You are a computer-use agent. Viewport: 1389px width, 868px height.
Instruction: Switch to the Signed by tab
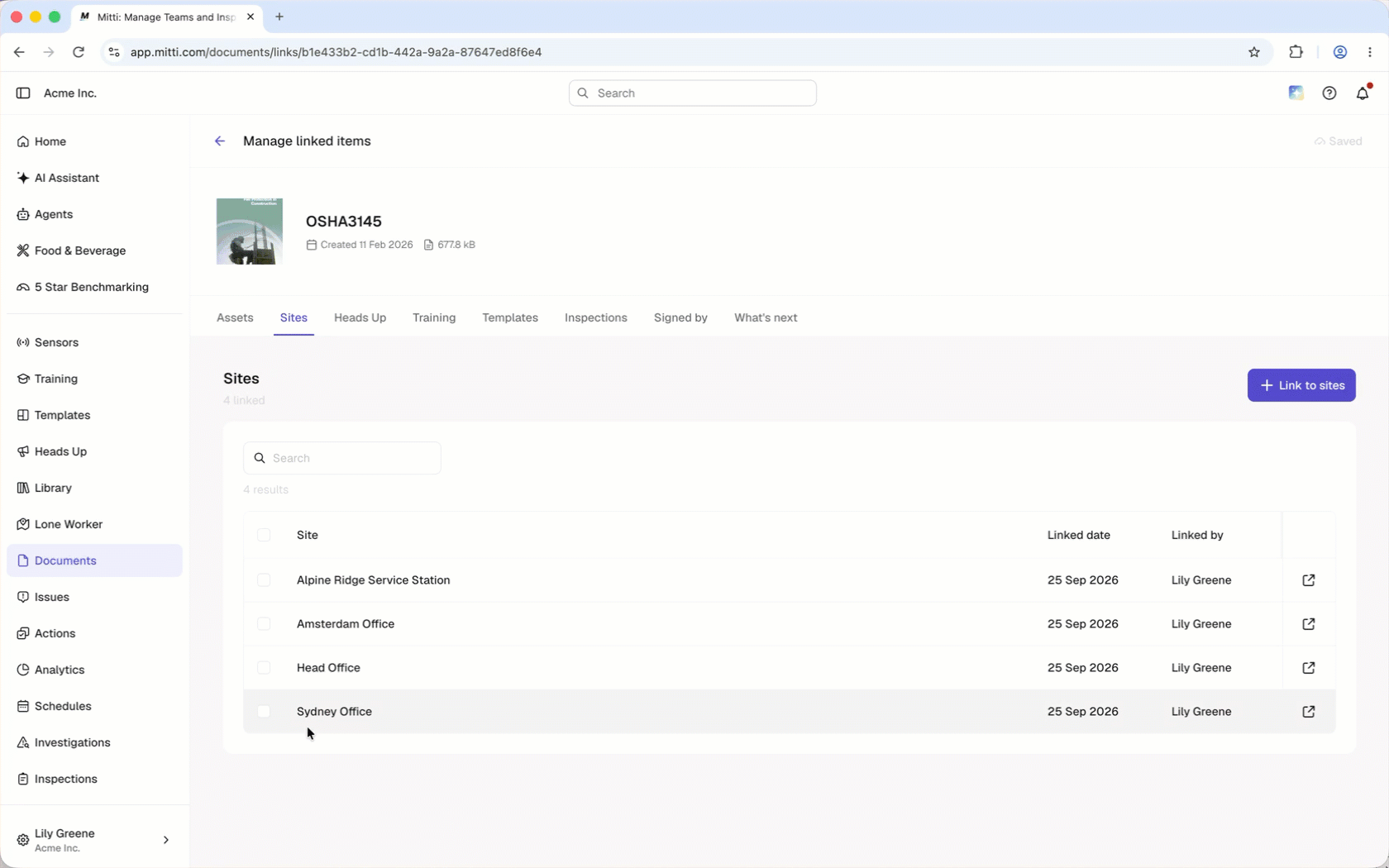pos(680,318)
